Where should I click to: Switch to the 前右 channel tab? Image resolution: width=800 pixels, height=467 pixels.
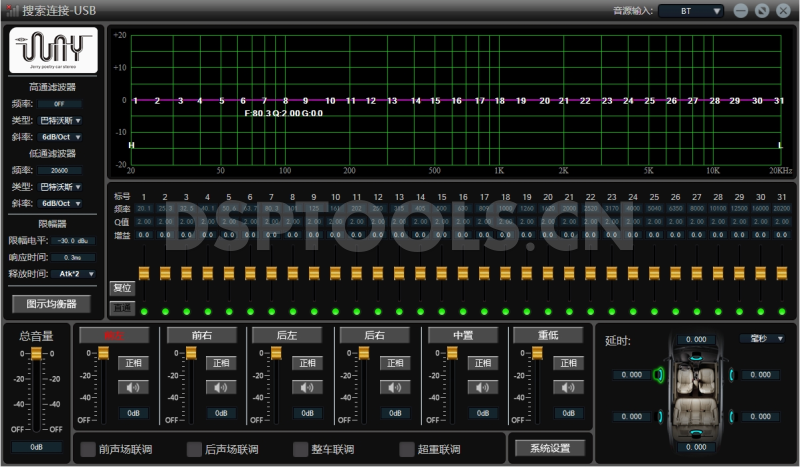click(200, 336)
